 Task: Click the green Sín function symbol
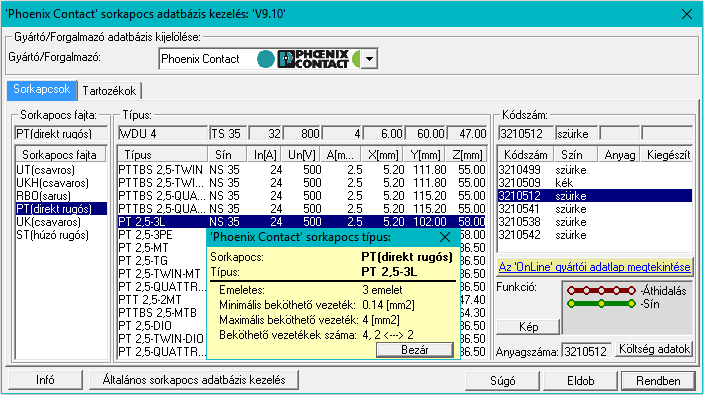[x=601, y=304]
